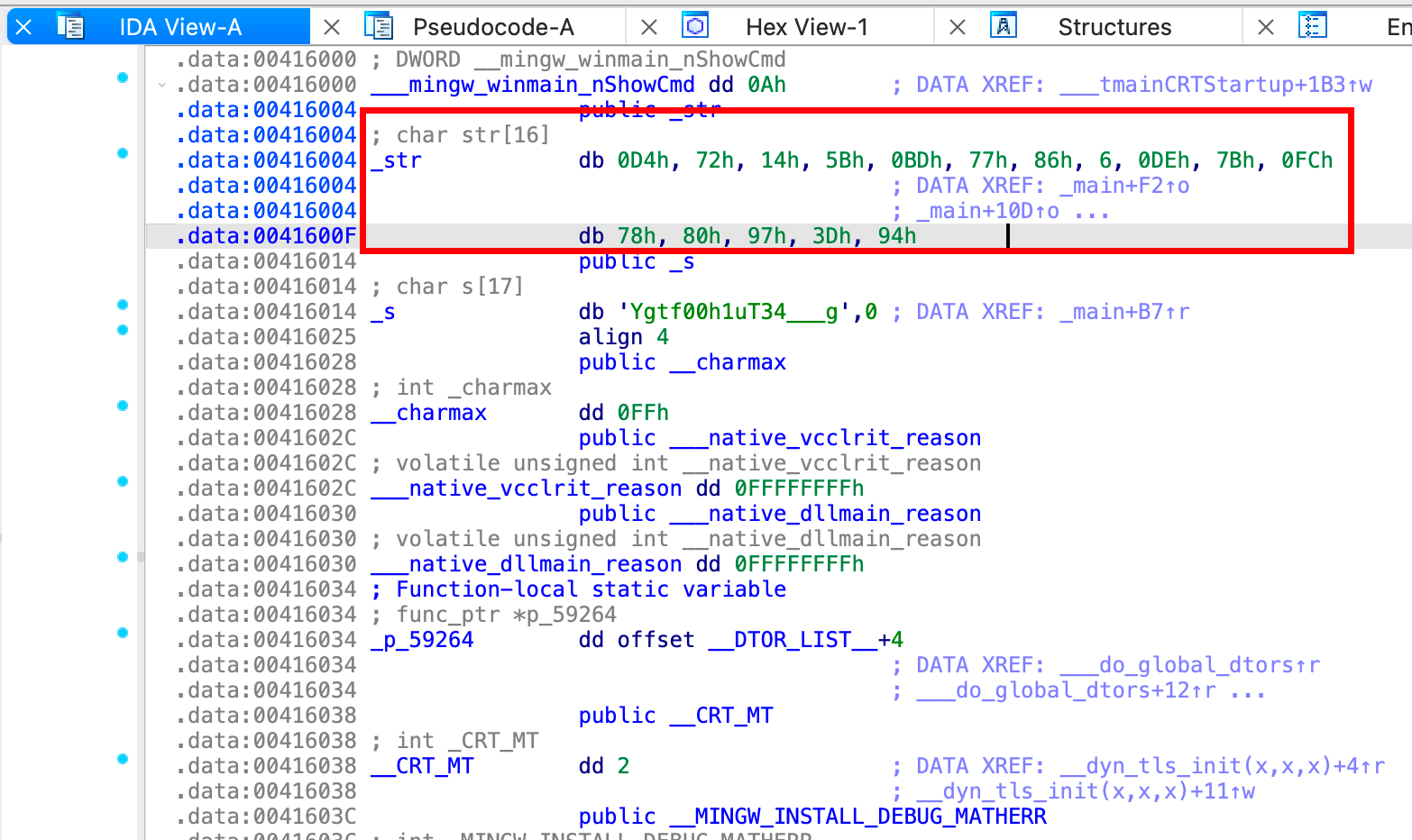Click the Enums tab icon
Screen dimensions: 1412x840
(1313, 26)
